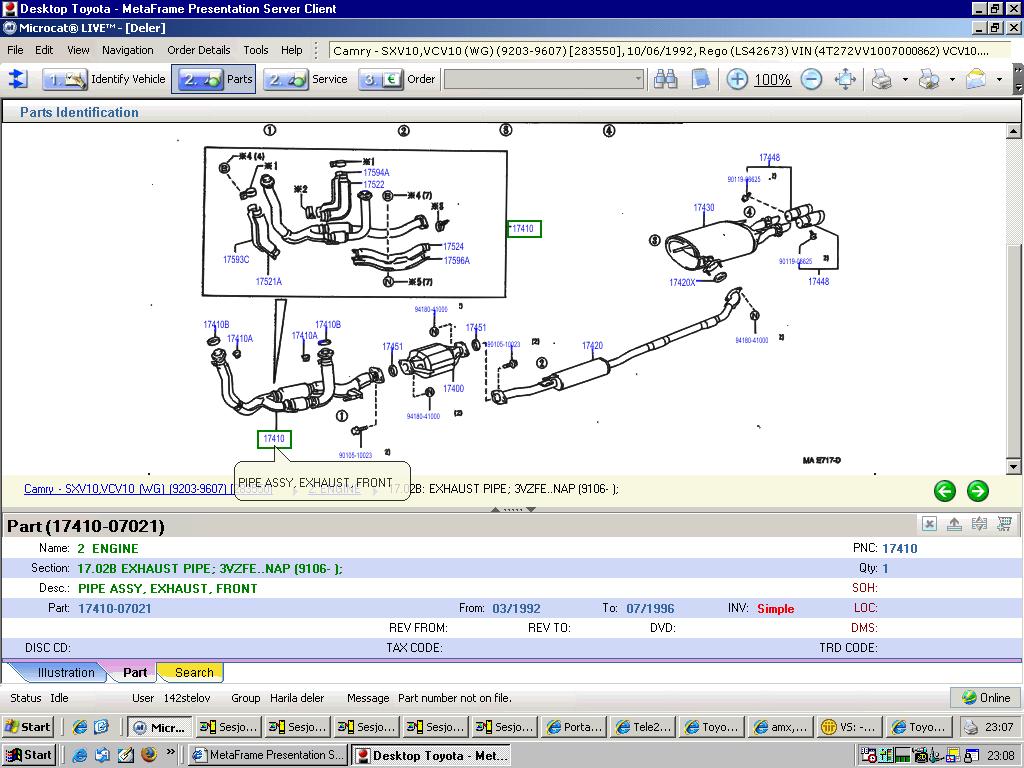Click the zoom out minus icon

click(811, 80)
